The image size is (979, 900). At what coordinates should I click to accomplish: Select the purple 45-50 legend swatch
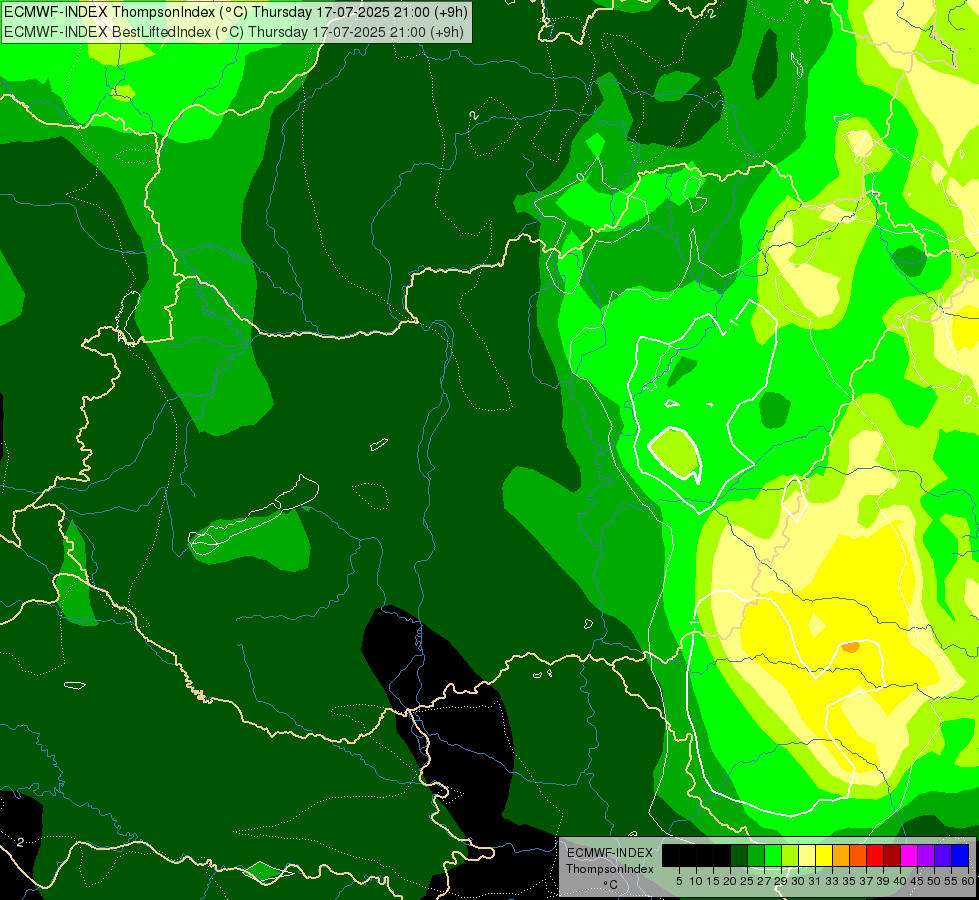coord(926,855)
